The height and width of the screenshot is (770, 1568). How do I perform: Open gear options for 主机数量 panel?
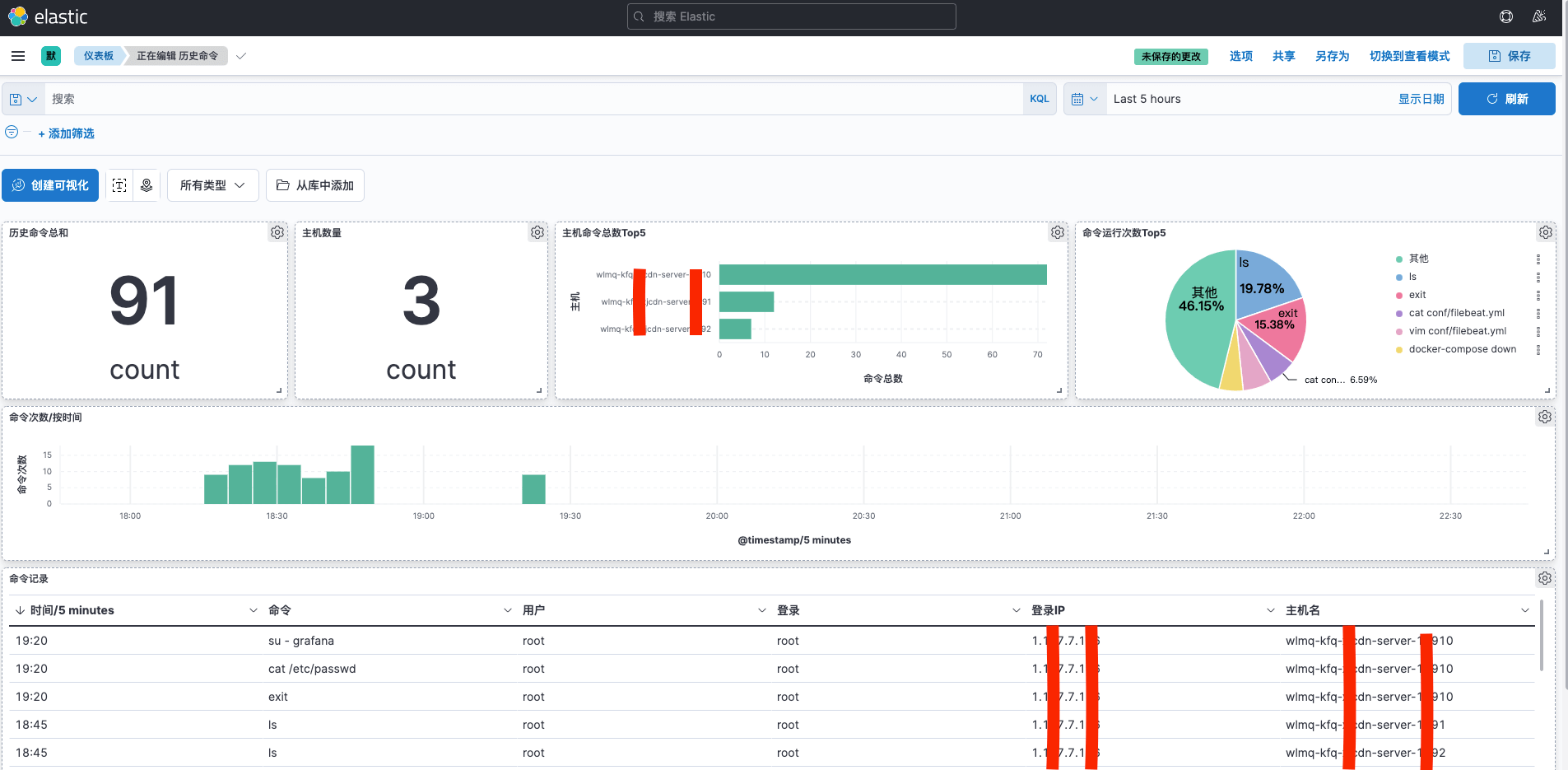537,233
